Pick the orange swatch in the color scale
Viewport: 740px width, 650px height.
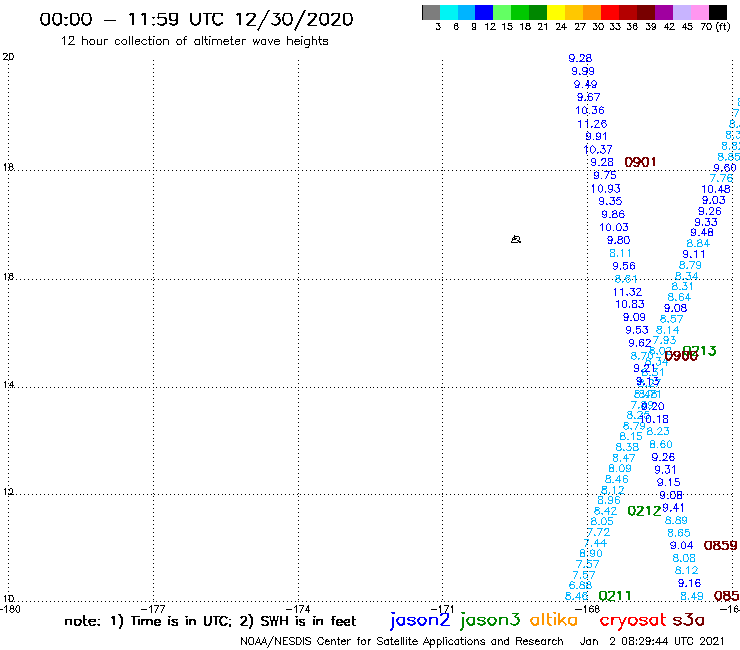click(x=592, y=12)
